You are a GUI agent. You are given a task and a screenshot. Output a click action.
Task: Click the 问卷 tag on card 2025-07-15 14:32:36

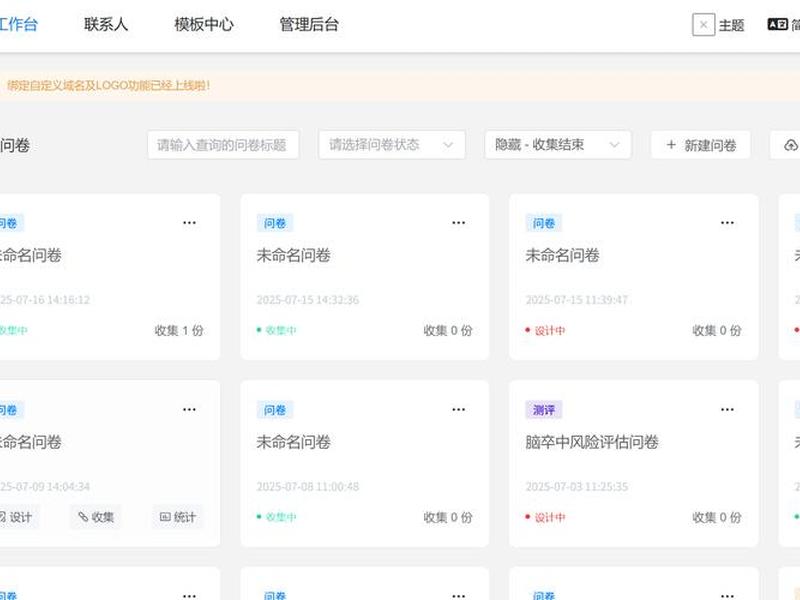pos(275,223)
